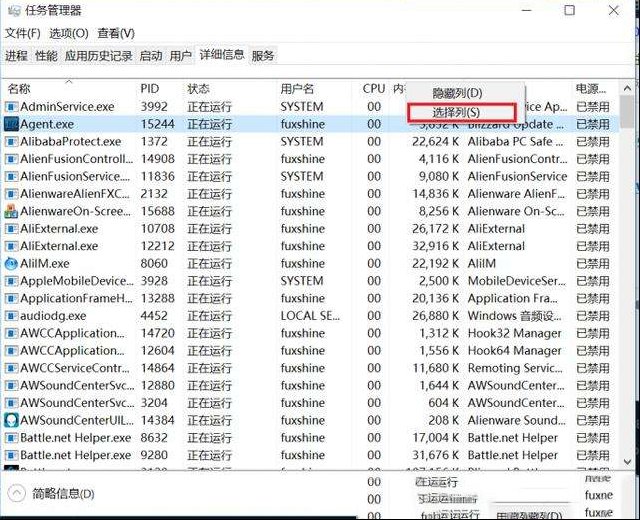Click the AliIM.exe blue round icon
Viewport: 640px width, 520px height.
pyautogui.click(x=11, y=264)
